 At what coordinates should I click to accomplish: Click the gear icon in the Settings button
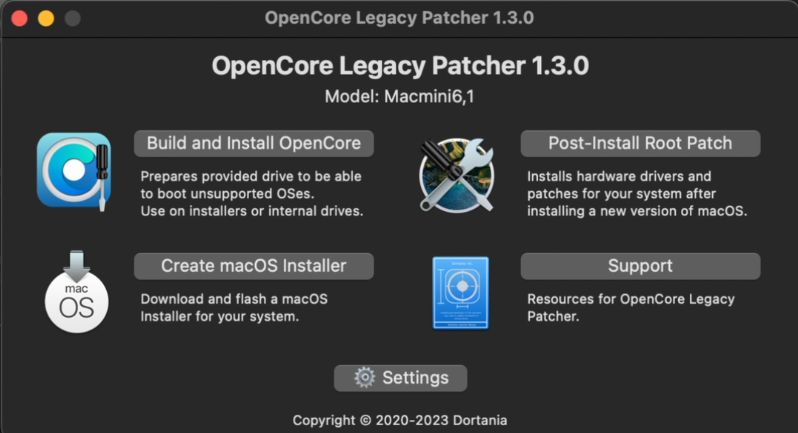[364, 378]
